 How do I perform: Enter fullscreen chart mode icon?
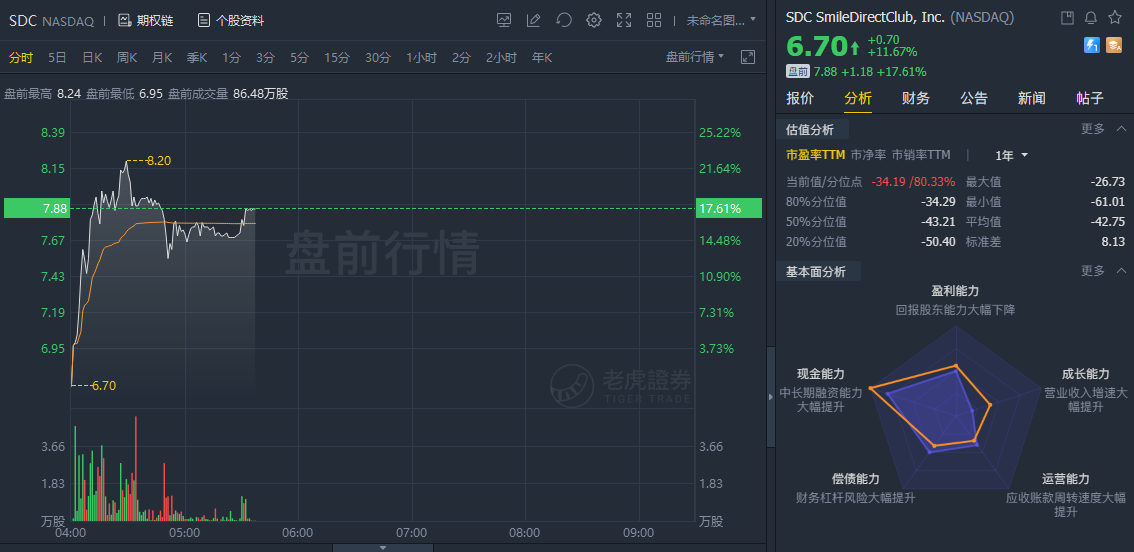pos(624,20)
